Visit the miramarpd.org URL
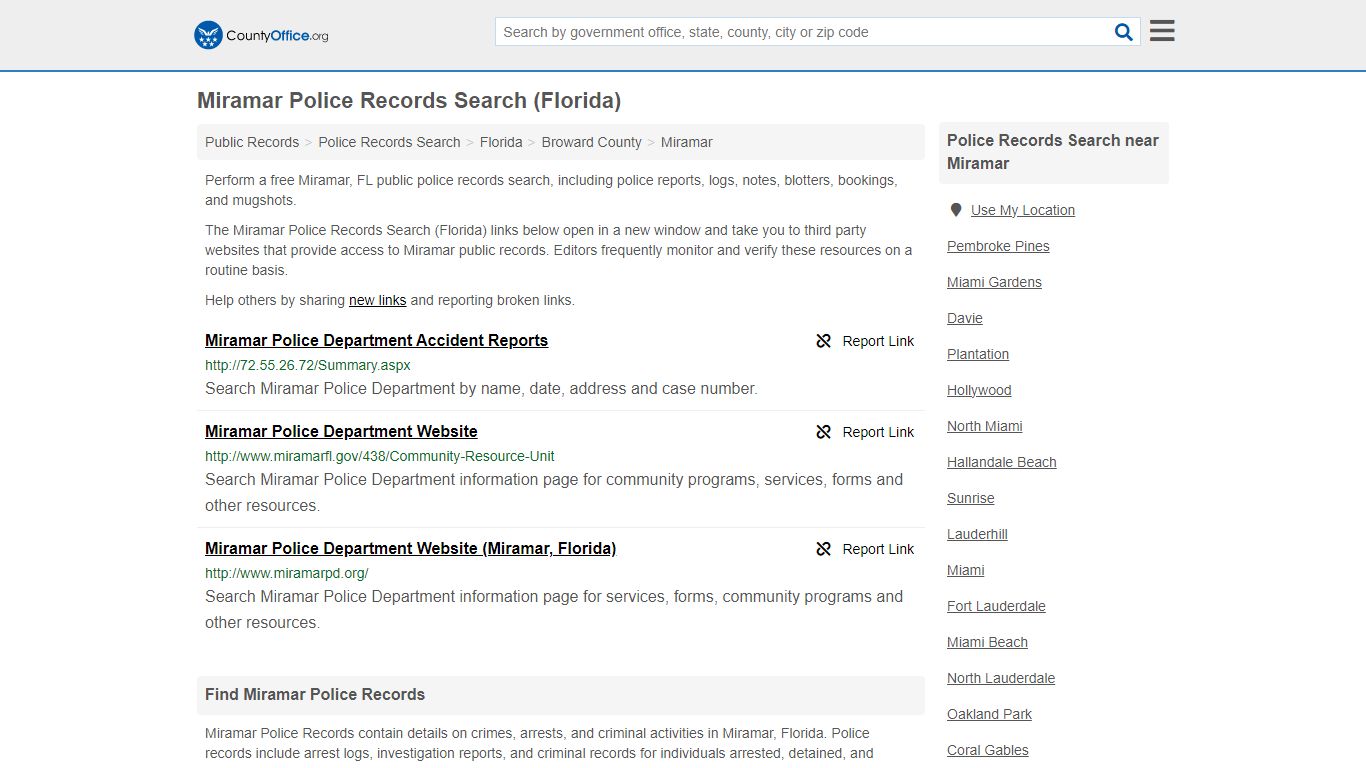Viewport: 1366px width, 768px height. (x=287, y=573)
